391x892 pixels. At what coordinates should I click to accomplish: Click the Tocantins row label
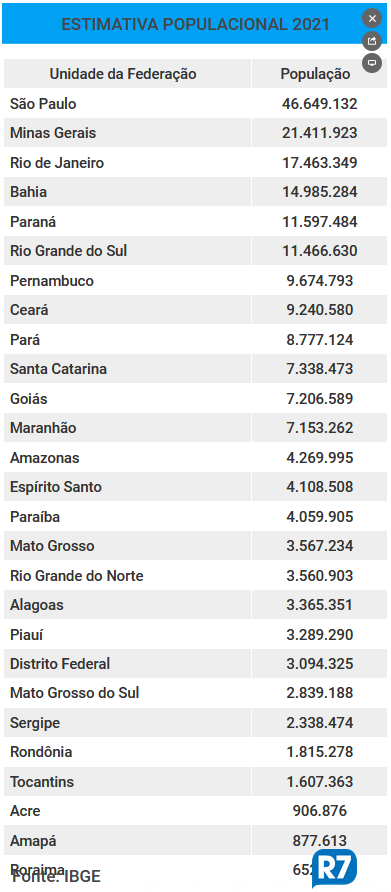click(x=42, y=782)
